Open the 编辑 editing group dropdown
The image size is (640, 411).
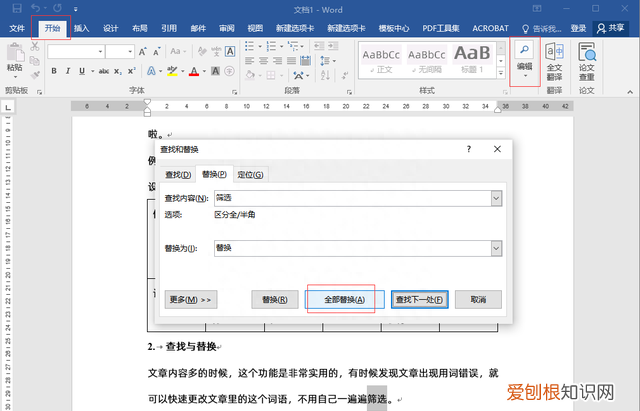pos(524,62)
